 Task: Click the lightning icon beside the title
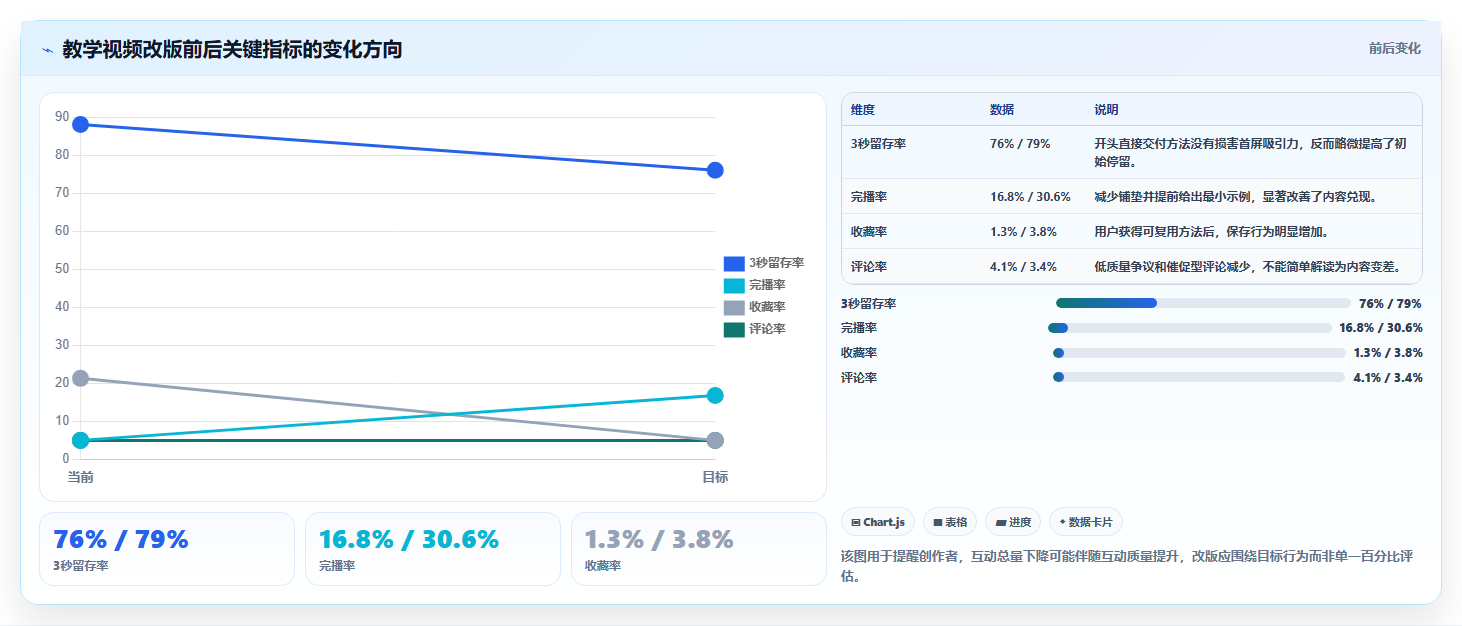click(47, 50)
